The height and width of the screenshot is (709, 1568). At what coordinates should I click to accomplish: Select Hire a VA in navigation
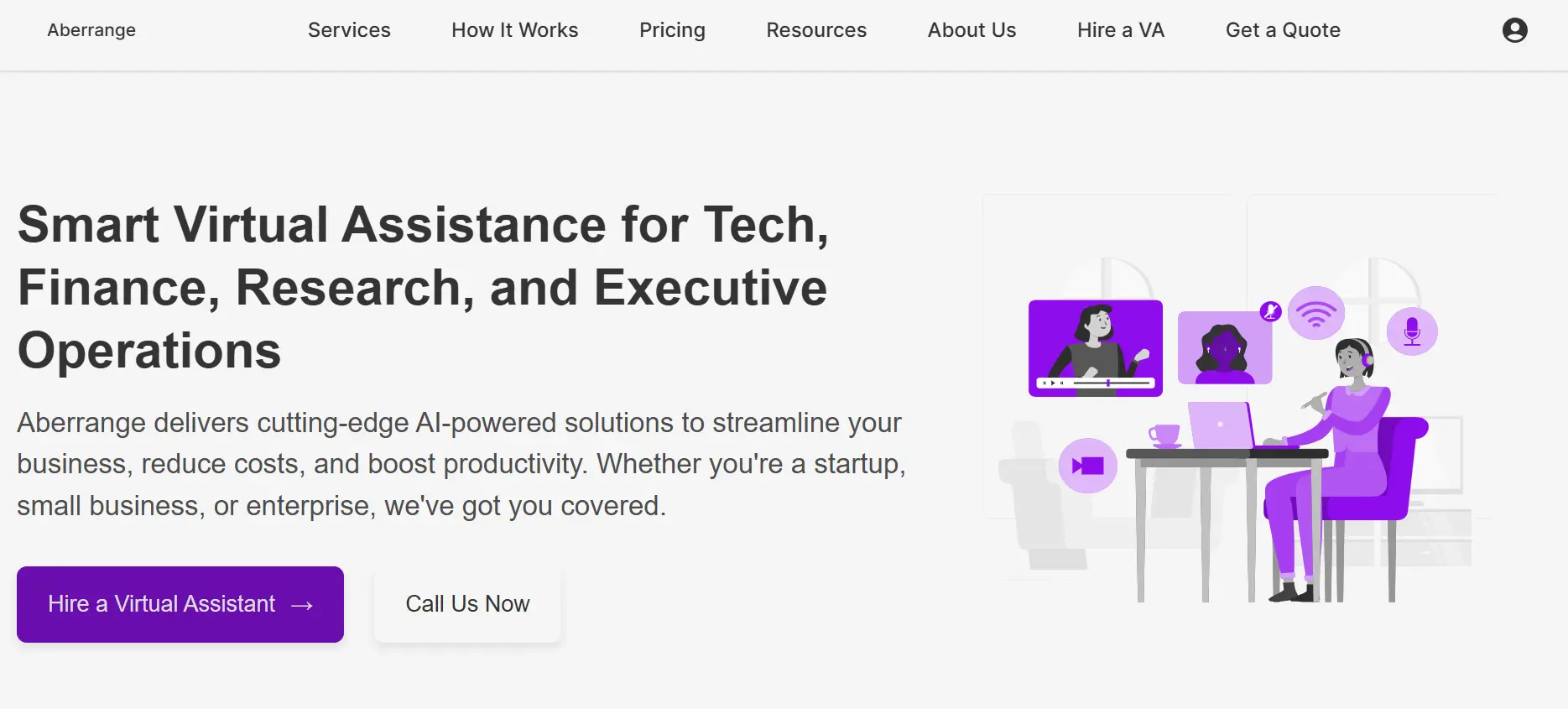pos(1120,30)
